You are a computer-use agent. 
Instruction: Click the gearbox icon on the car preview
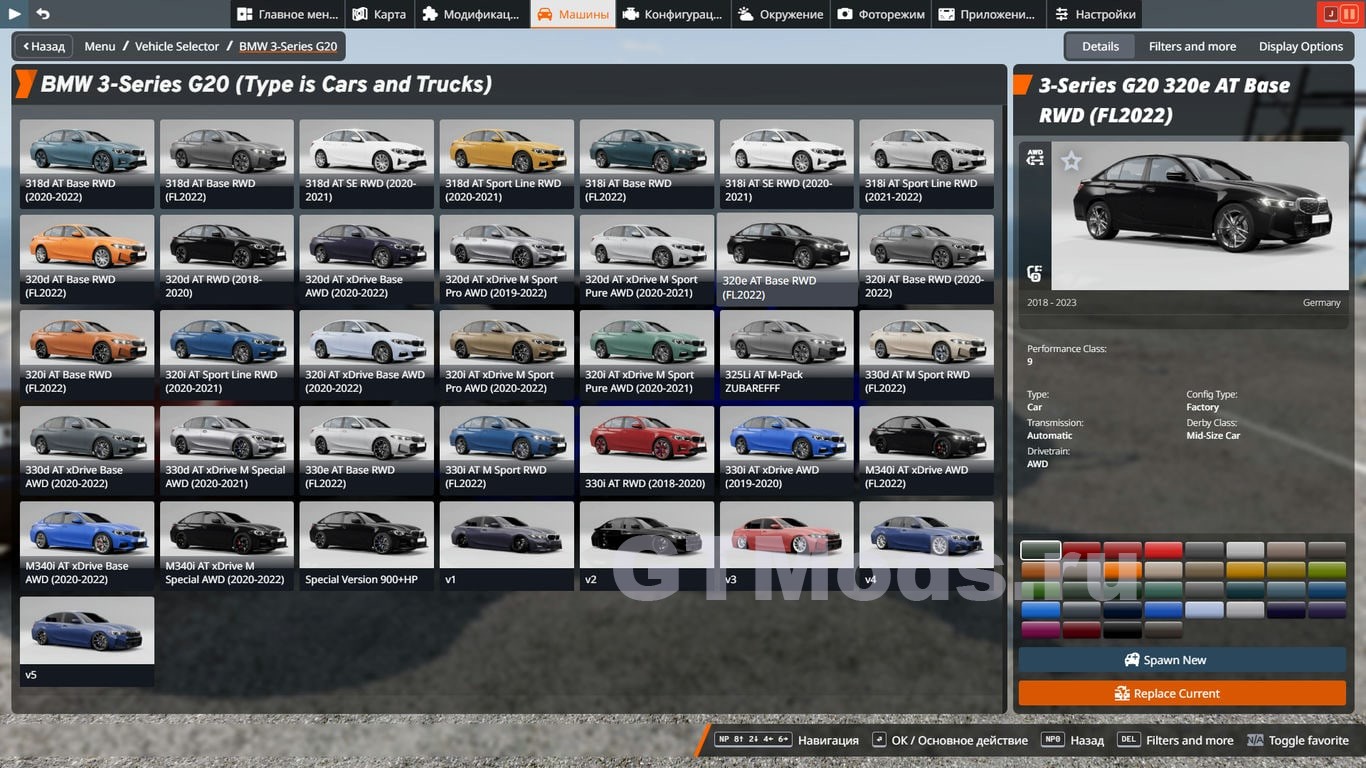1035,274
